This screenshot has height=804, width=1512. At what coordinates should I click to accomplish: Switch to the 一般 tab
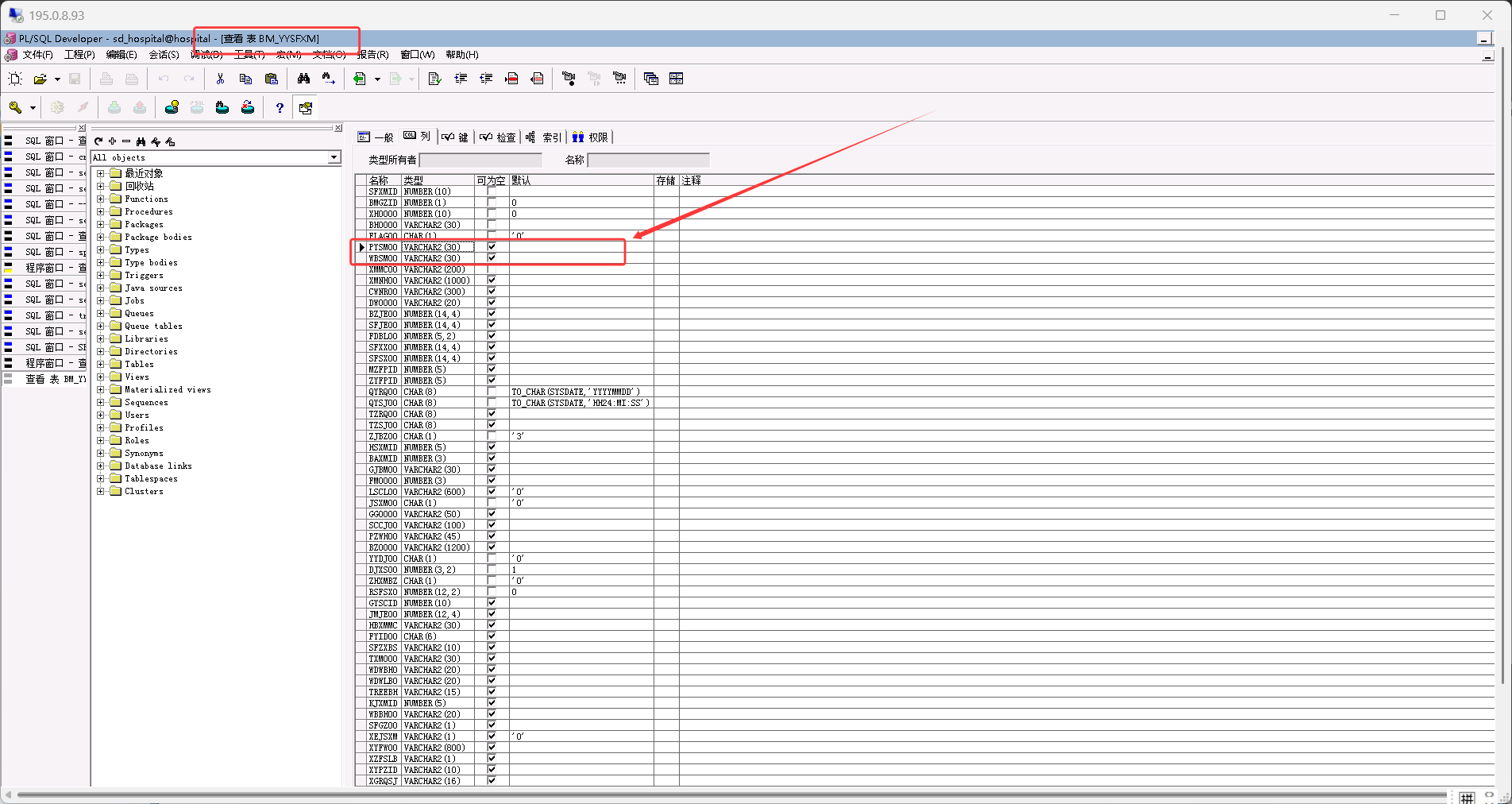[x=376, y=137]
